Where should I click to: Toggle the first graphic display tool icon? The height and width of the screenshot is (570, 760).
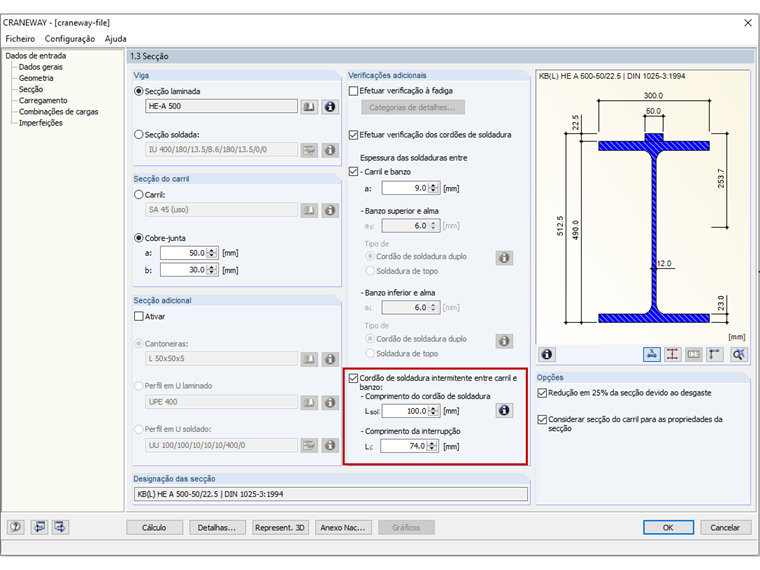coord(652,354)
